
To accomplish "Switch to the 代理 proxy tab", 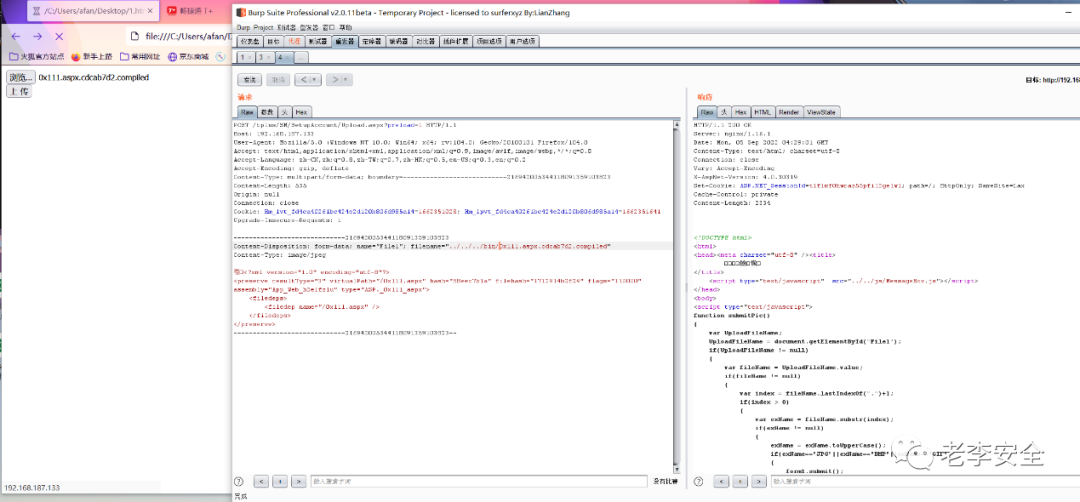I will pyautogui.click(x=294, y=41).
